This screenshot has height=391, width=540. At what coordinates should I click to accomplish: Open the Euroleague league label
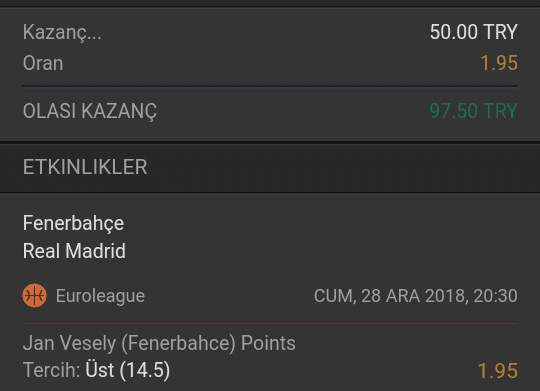pos(100,296)
